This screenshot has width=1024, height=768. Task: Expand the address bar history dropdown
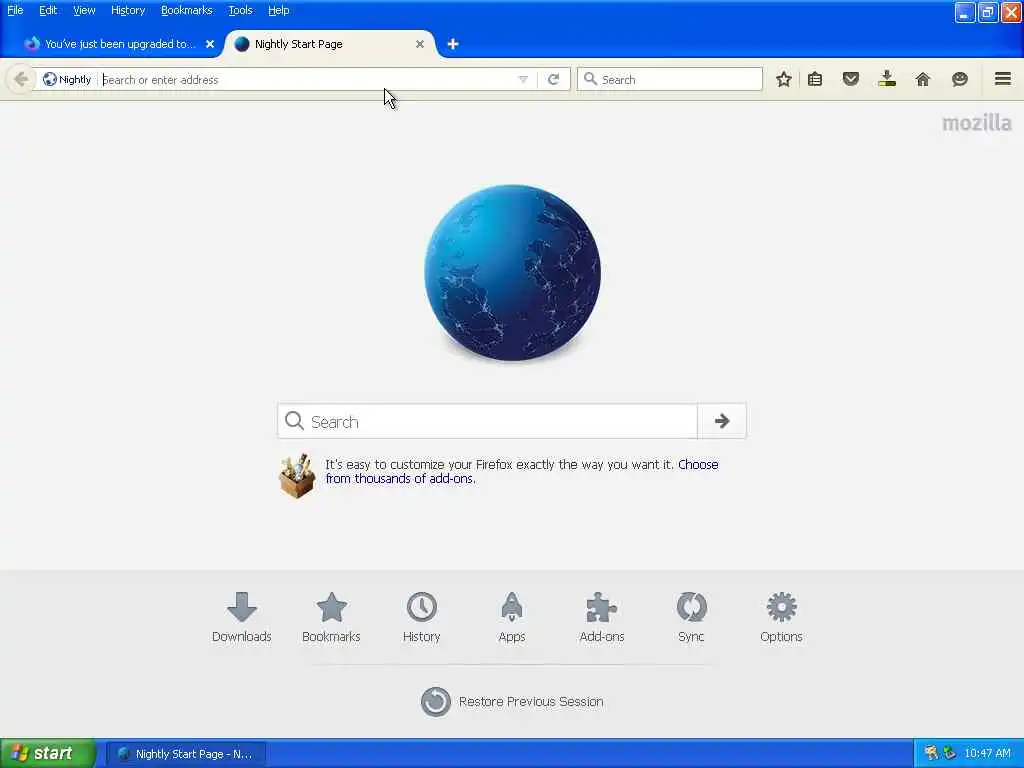tap(523, 80)
